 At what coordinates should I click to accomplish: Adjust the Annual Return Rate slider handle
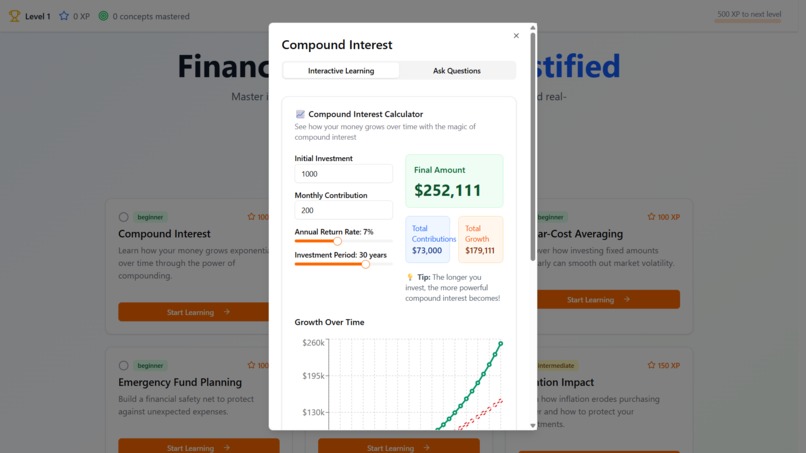[337, 241]
